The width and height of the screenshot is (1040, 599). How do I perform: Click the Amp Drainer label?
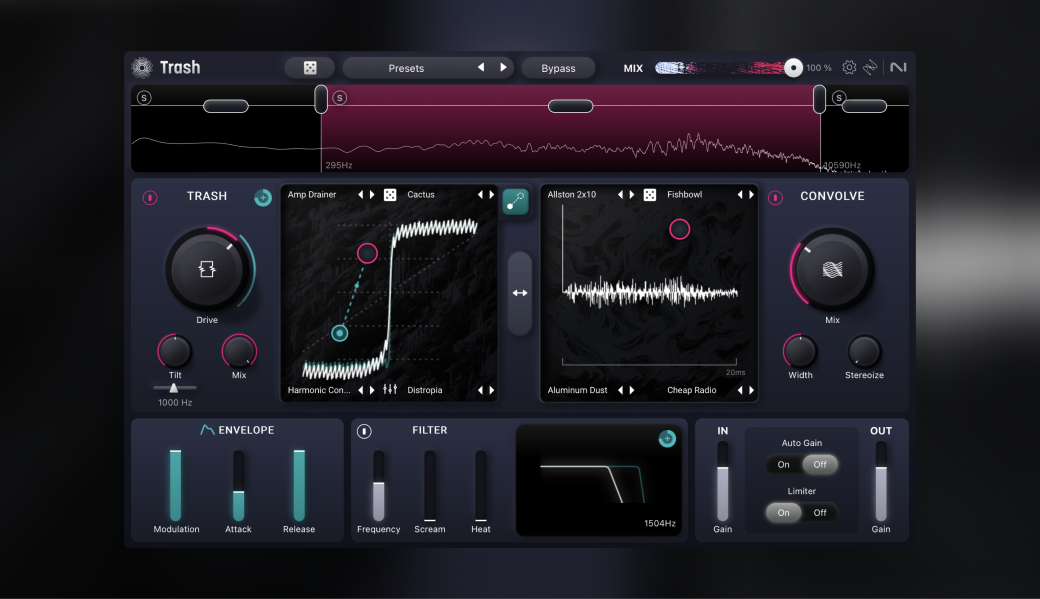(x=312, y=194)
